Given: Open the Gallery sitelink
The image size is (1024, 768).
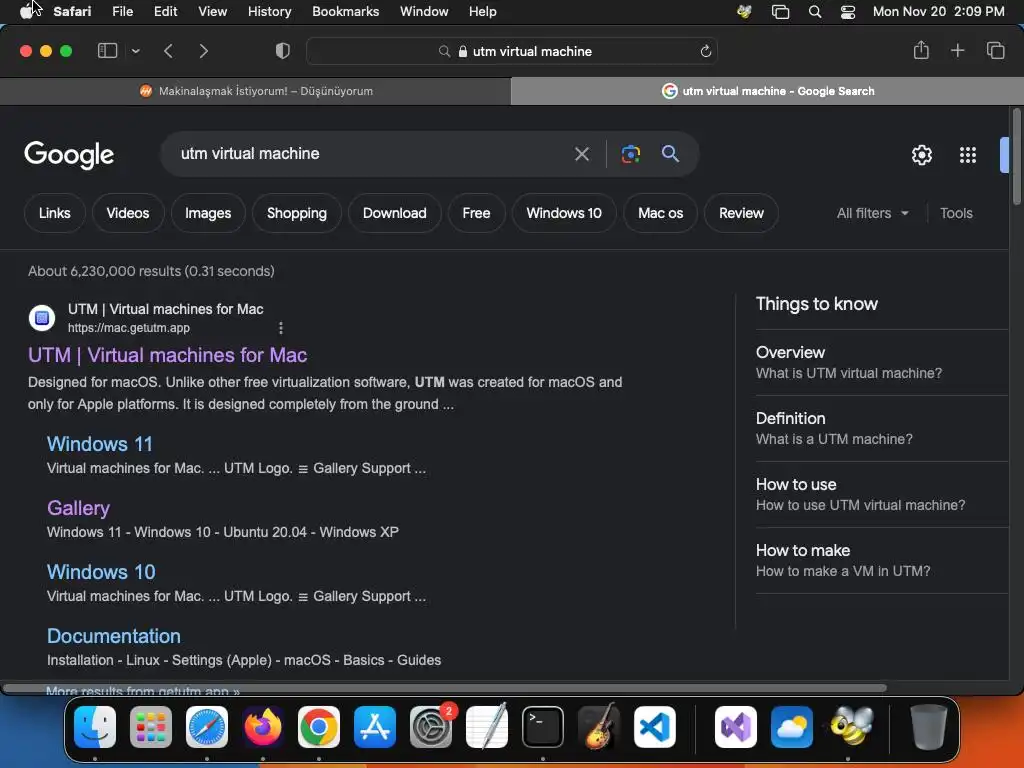Looking at the screenshot, I should pyautogui.click(x=78, y=508).
